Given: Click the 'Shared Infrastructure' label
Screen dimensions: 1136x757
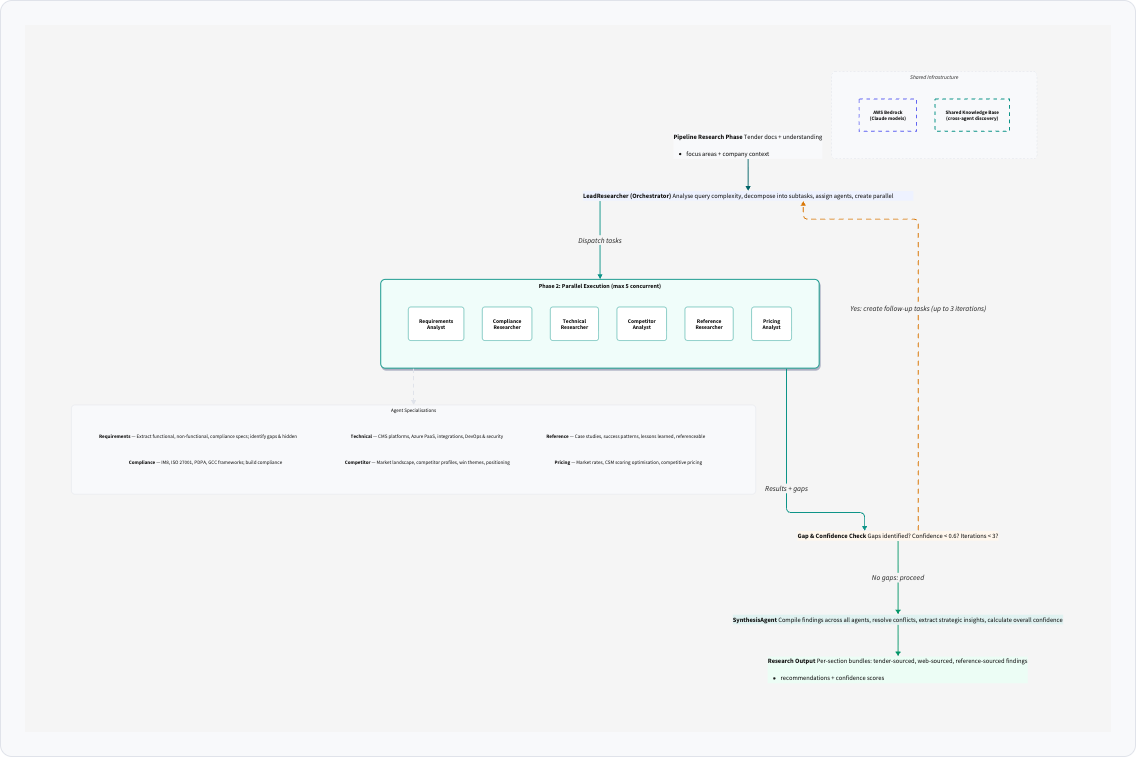Looking at the screenshot, I should 934,77.
